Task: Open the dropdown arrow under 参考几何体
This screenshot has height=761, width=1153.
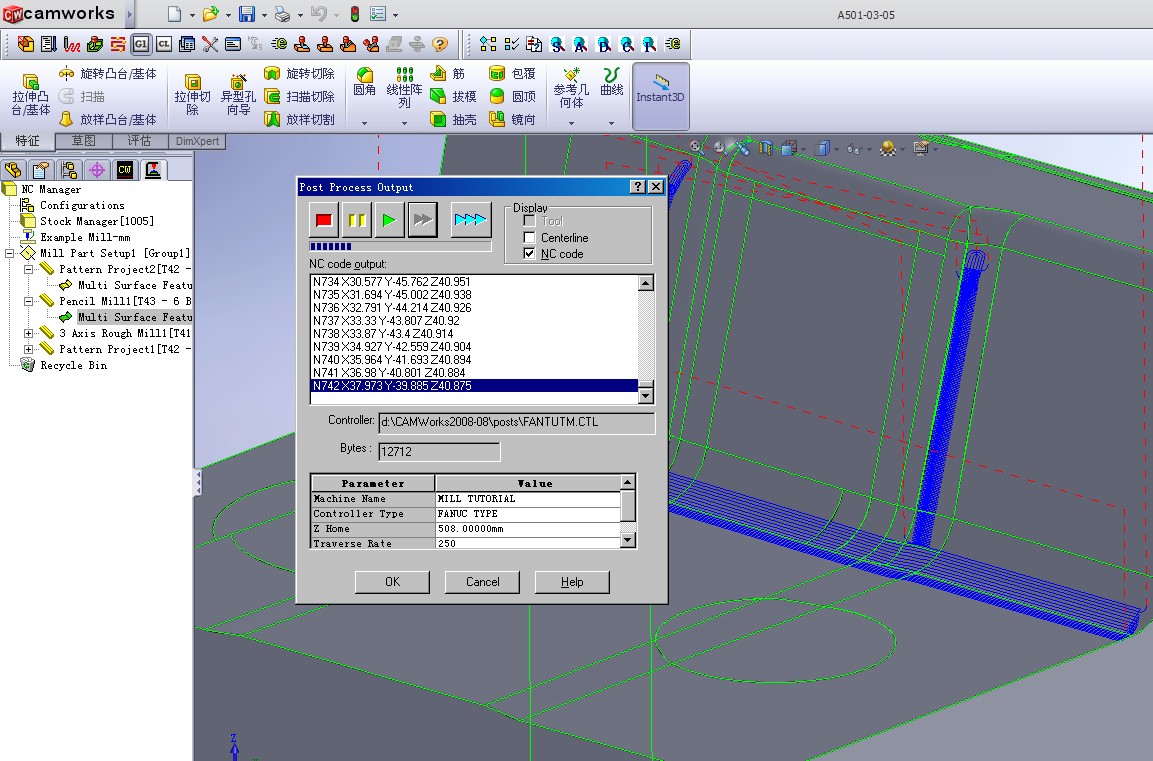Action: 571,124
